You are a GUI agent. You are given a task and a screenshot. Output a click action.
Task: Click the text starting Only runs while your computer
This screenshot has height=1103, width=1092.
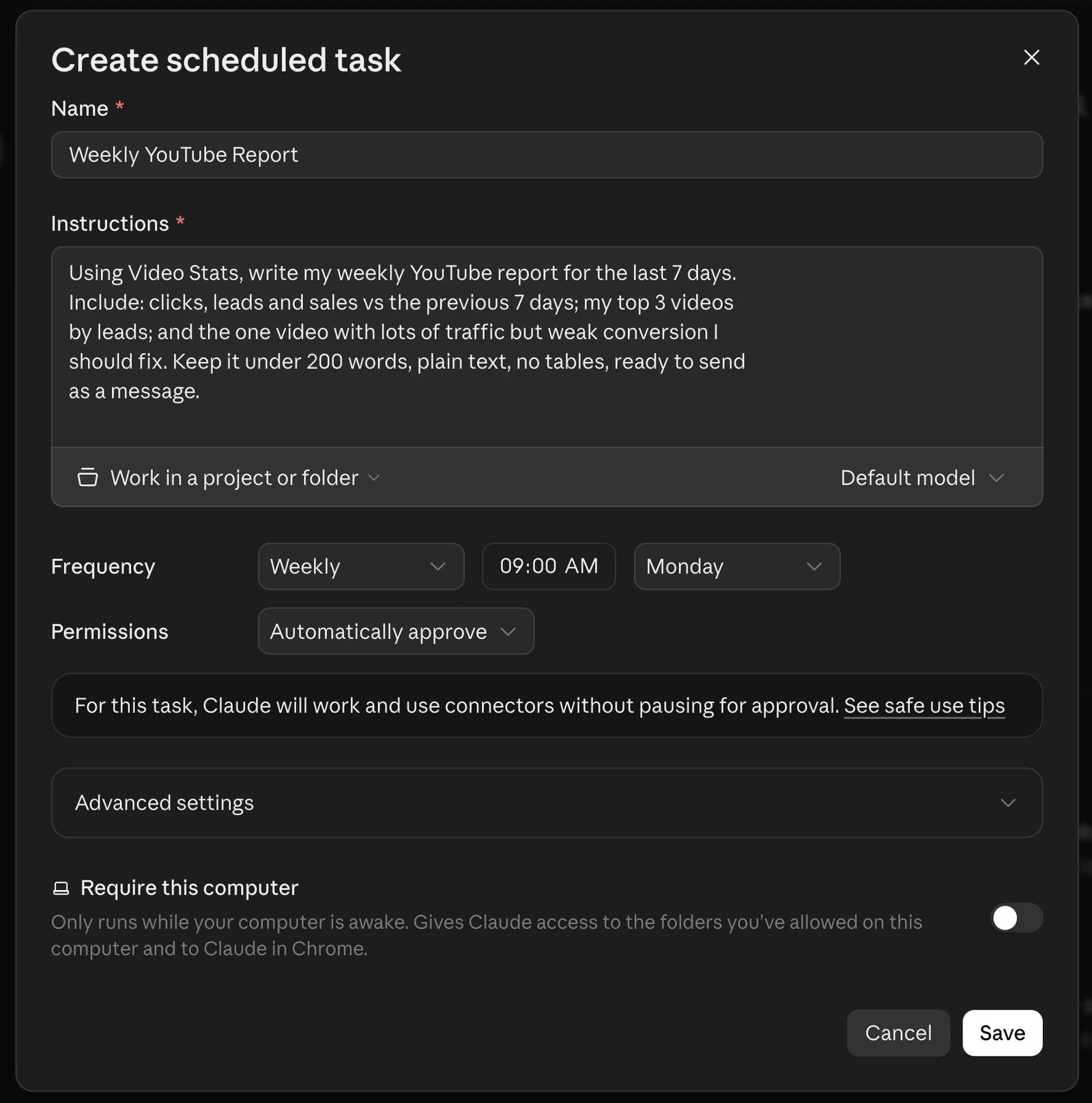point(487,935)
